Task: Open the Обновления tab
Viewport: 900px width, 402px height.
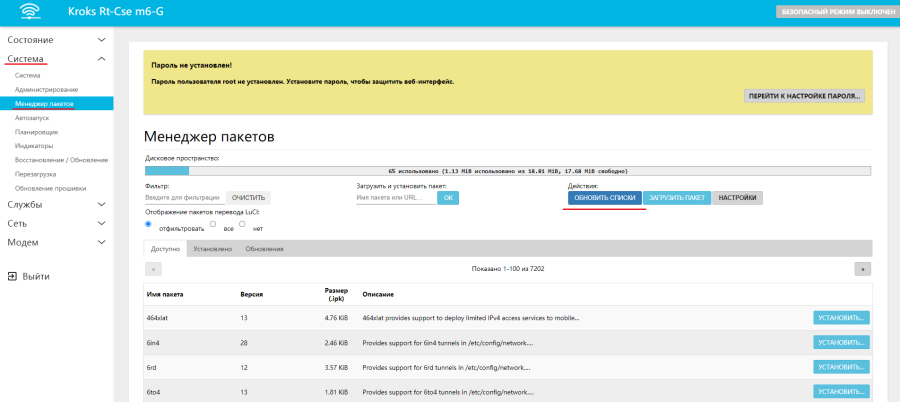Action: [264, 248]
